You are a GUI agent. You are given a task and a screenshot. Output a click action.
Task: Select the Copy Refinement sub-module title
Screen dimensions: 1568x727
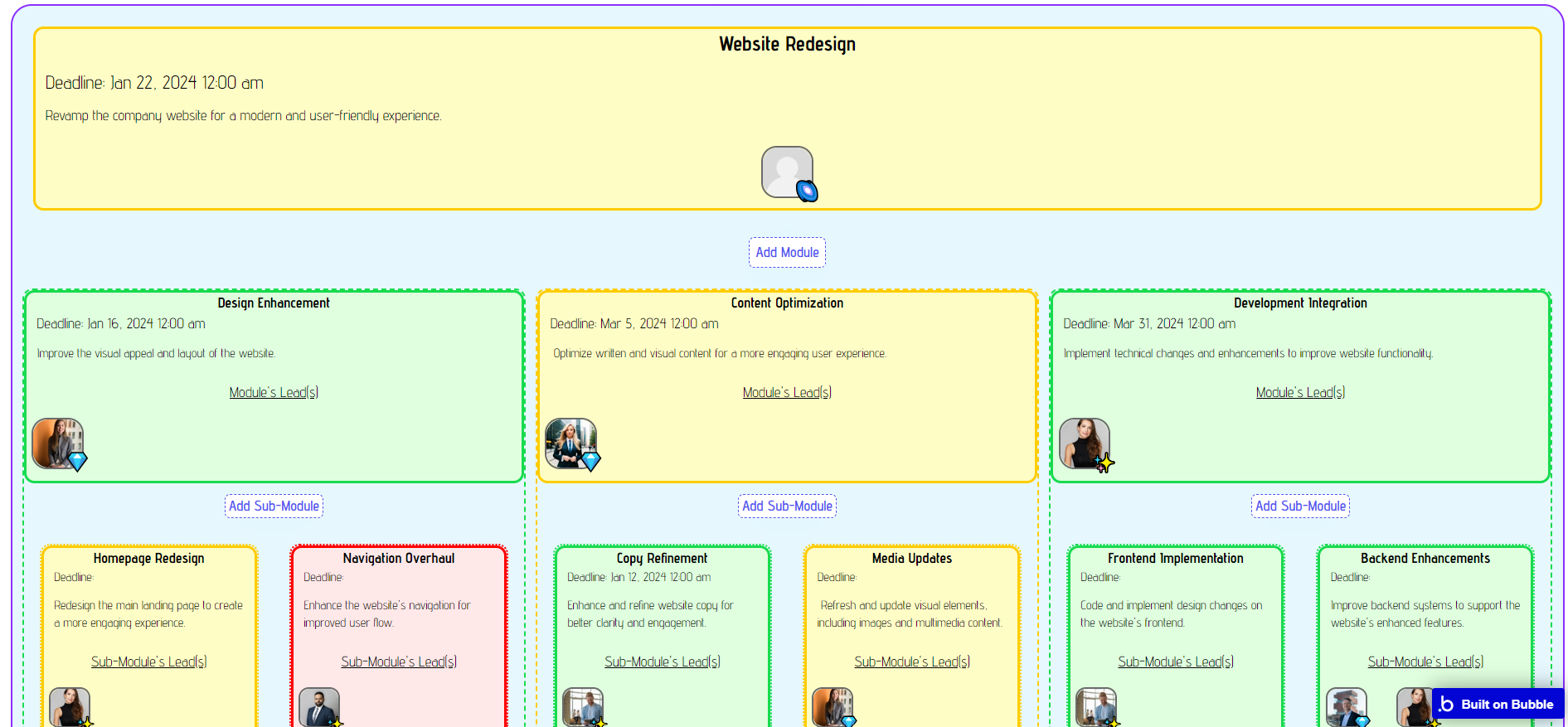pos(663,559)
